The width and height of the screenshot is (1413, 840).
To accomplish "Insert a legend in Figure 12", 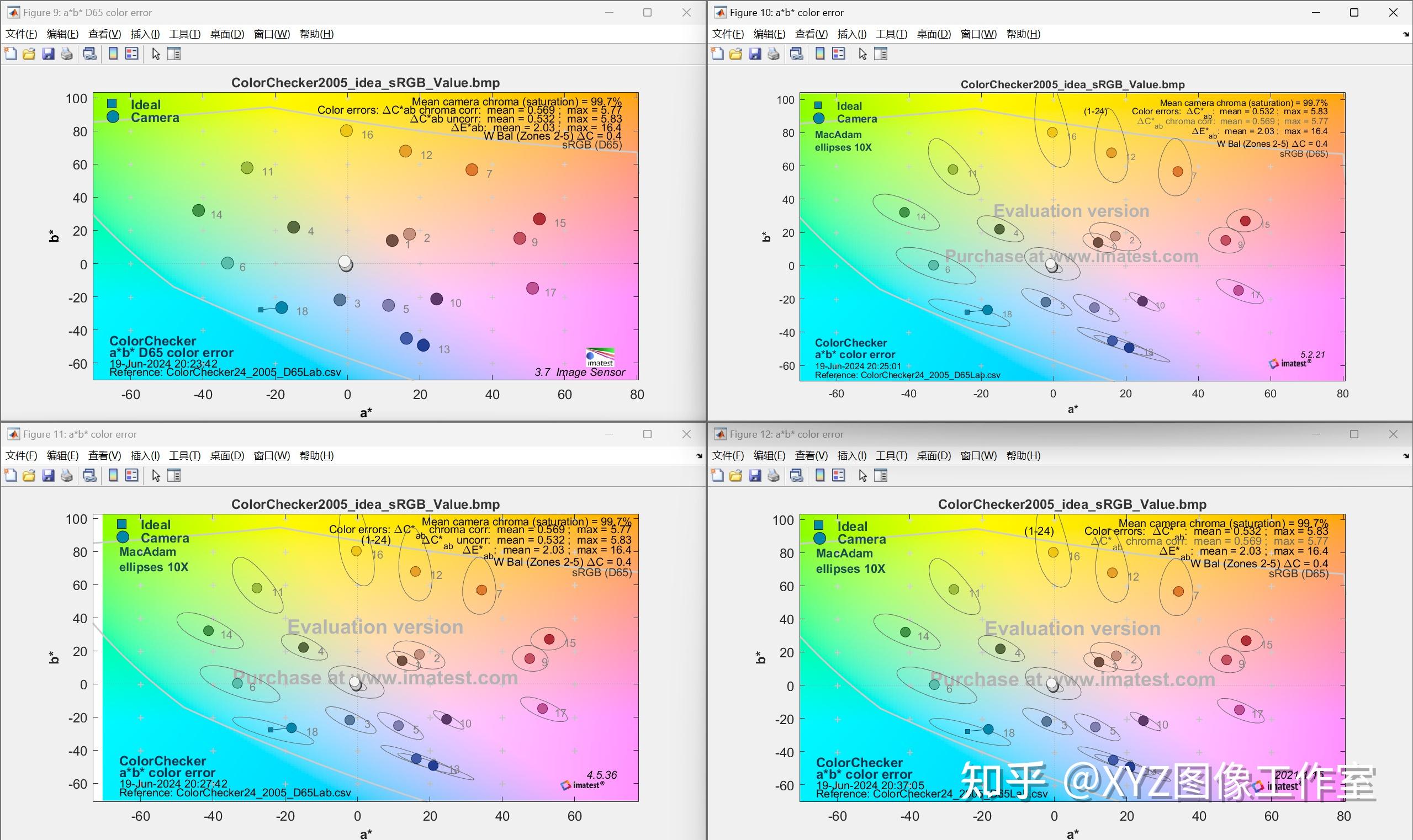I will (838, 476).
